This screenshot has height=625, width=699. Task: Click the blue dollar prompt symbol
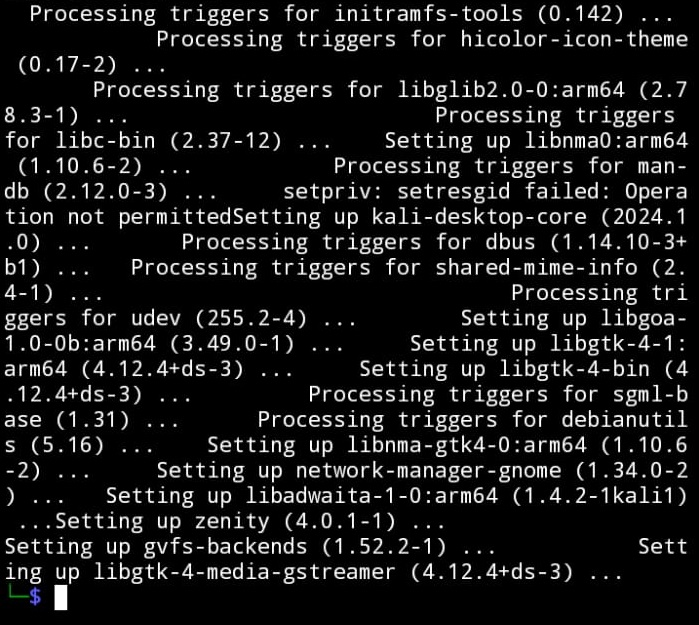[35, 597]
